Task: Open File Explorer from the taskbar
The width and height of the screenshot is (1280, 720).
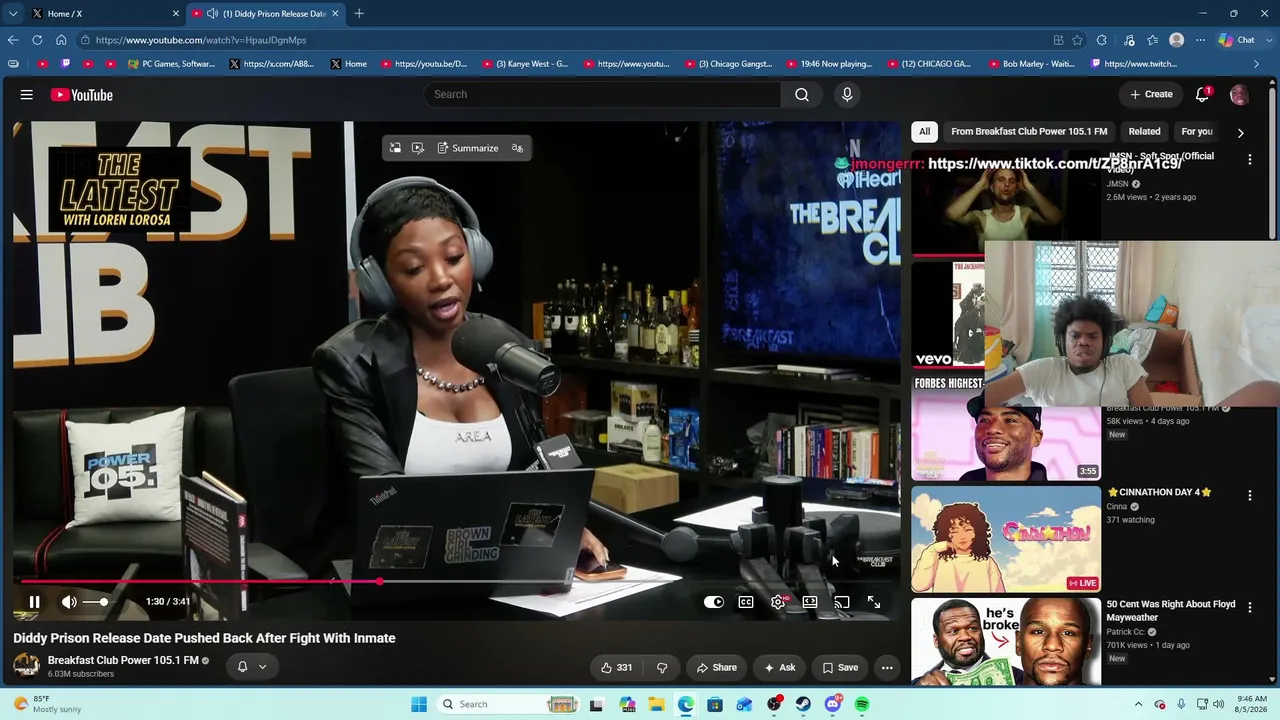Action: (x=656, y=704)
